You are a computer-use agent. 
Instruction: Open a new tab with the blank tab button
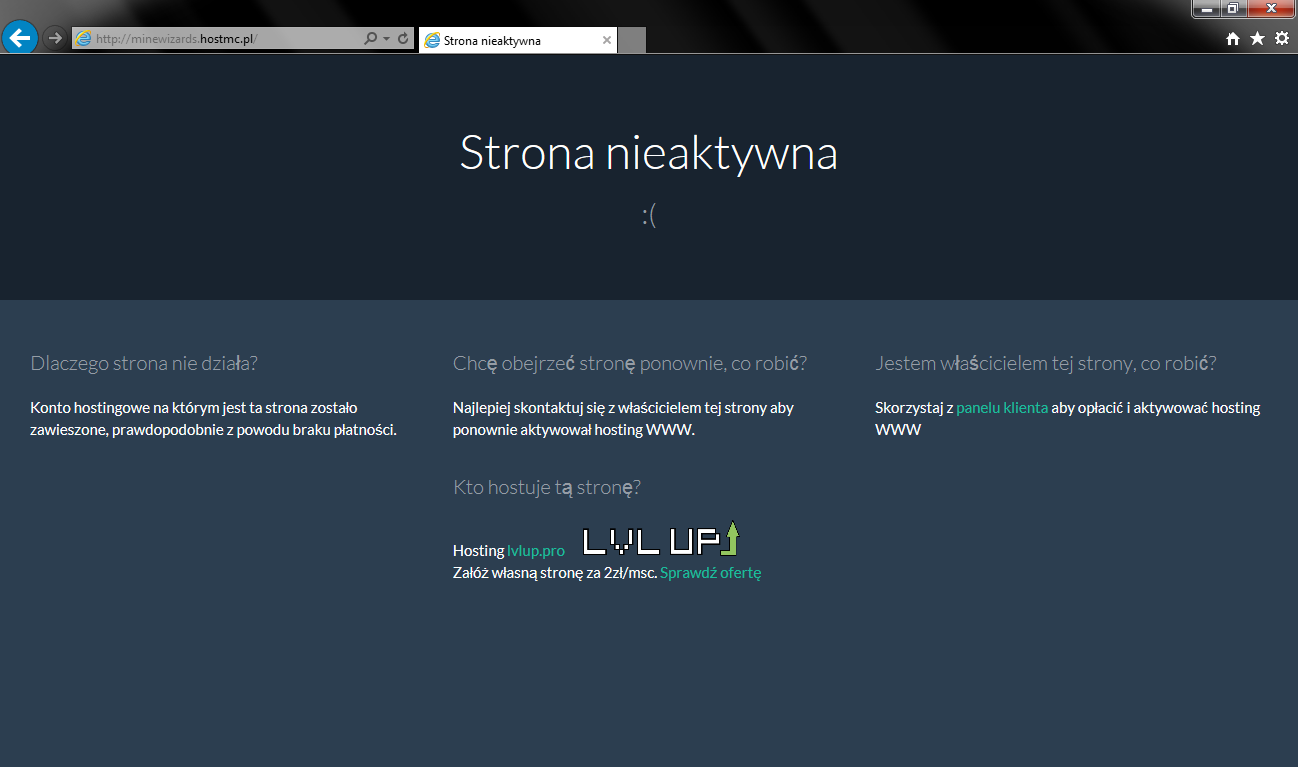tap(632, 41)
